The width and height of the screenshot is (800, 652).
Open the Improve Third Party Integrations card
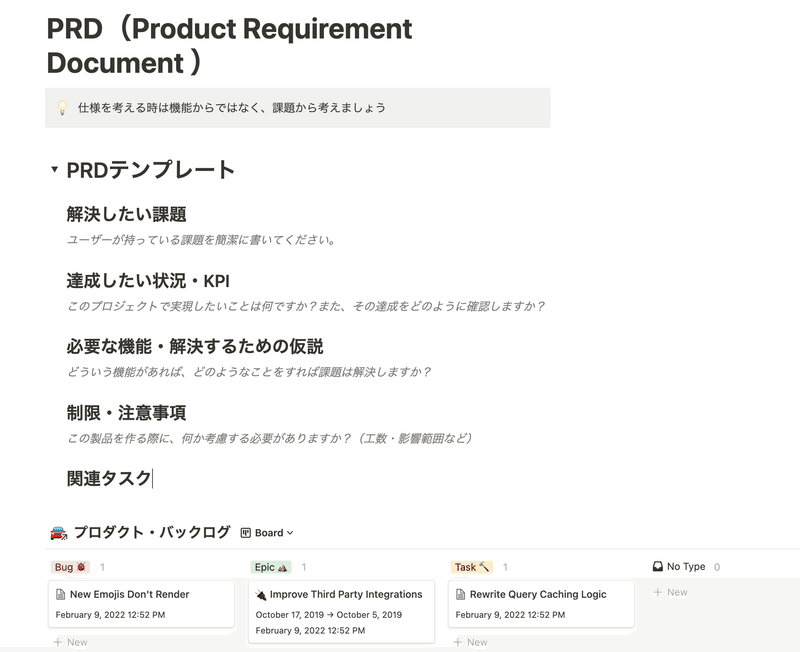pyautogui.click(x=341, y=612)
